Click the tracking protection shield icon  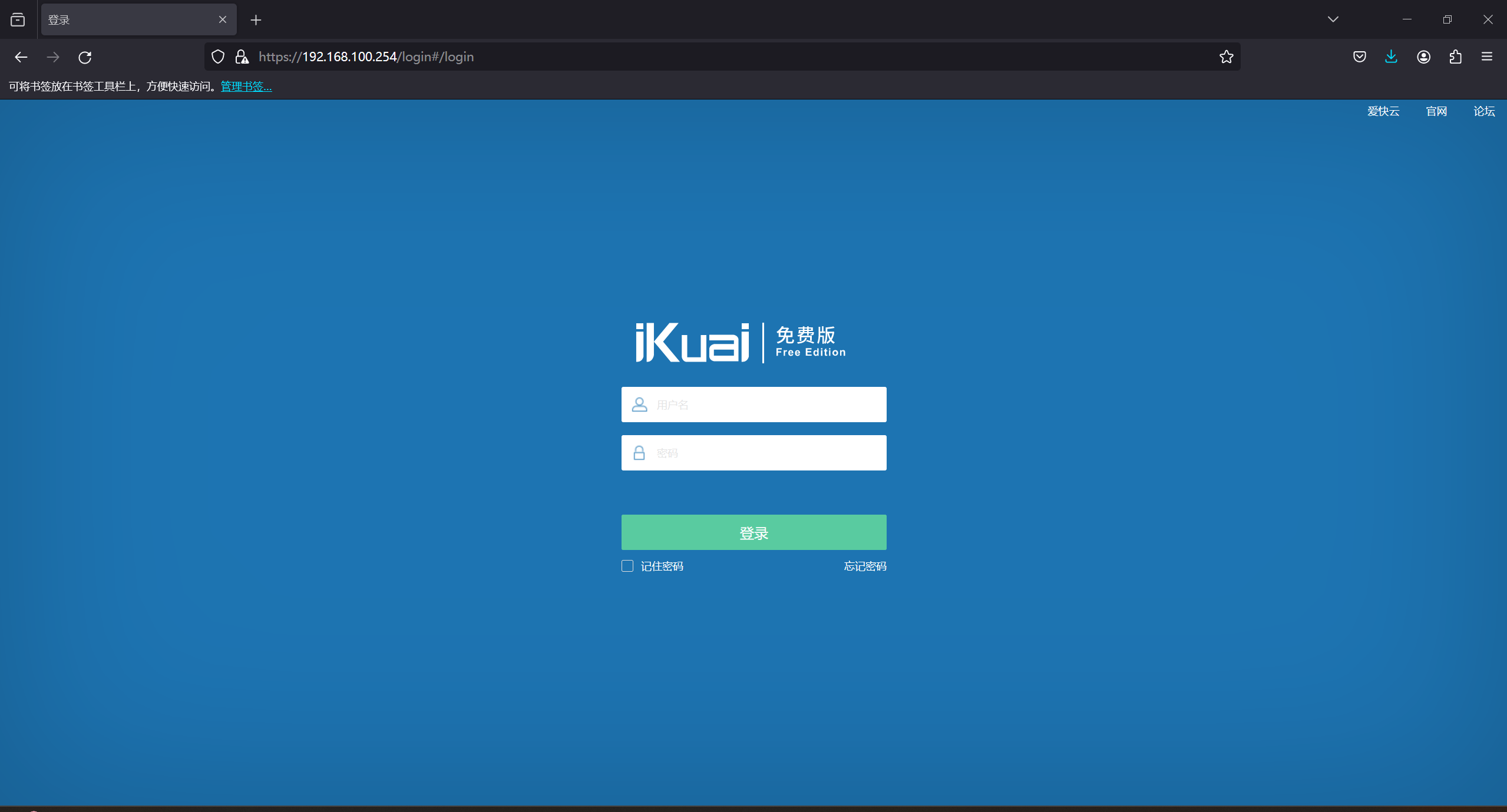tap(217, 57)
